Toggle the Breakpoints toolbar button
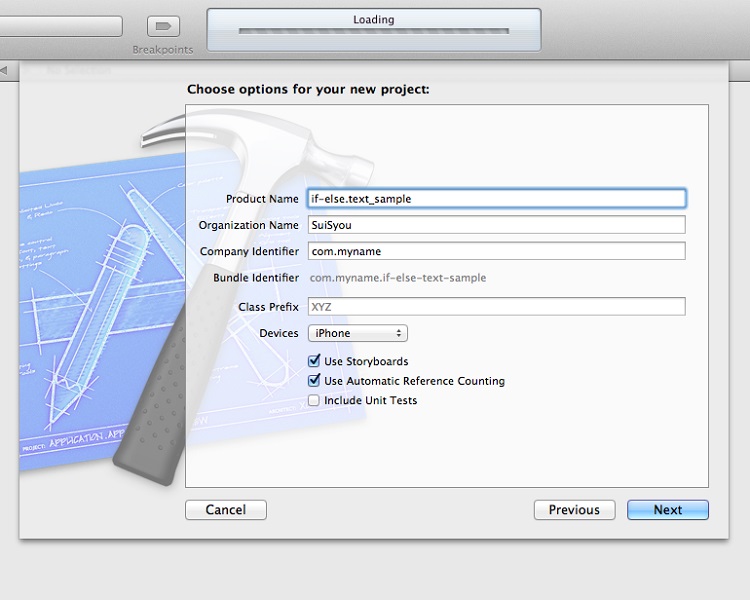Screen dimensions: 750x600 (x=163, y=26)
